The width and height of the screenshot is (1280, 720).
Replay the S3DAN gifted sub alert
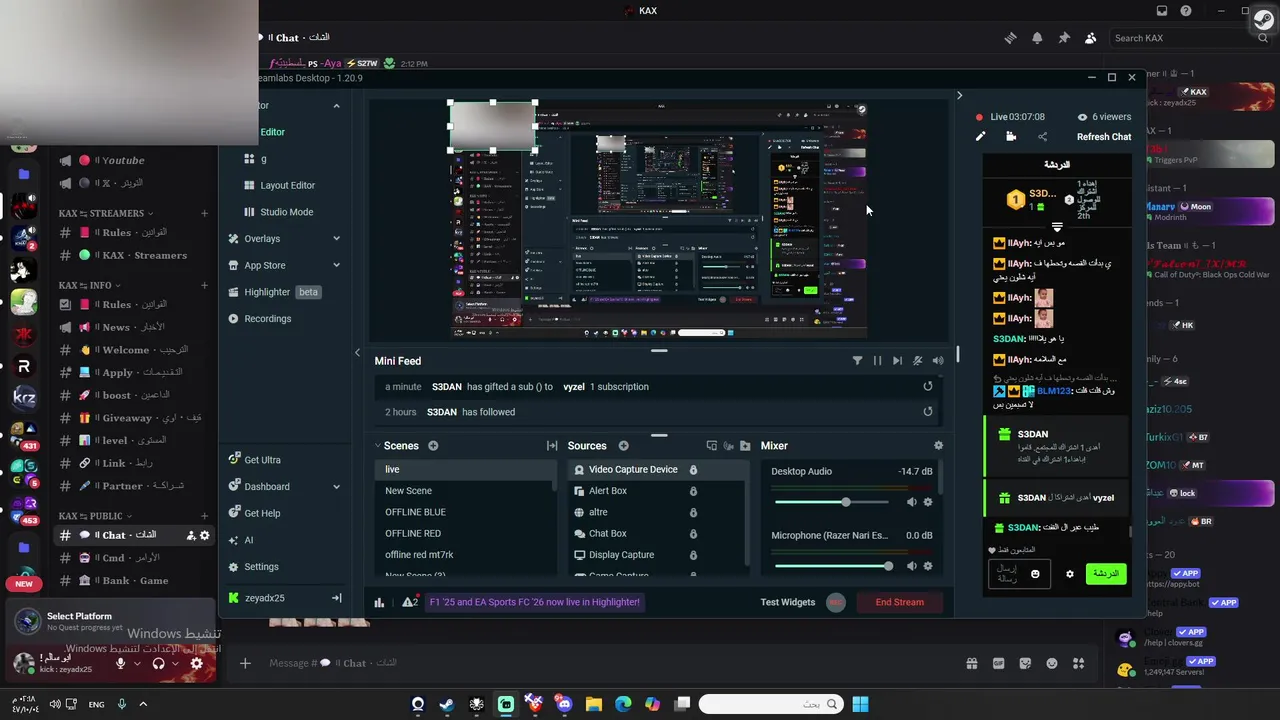[928, 386]
